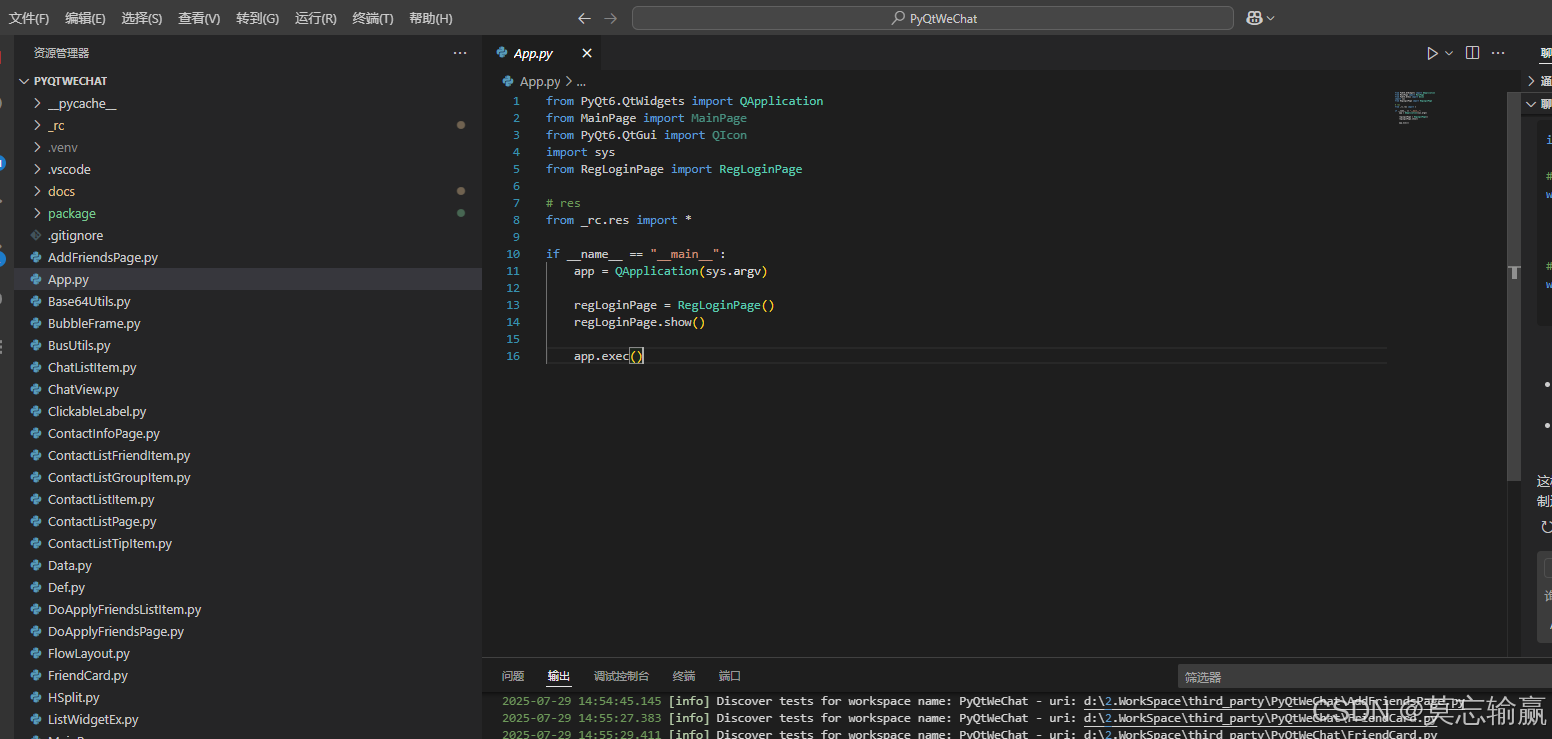Open Copilot dropdown arrow

(1271, 18)
